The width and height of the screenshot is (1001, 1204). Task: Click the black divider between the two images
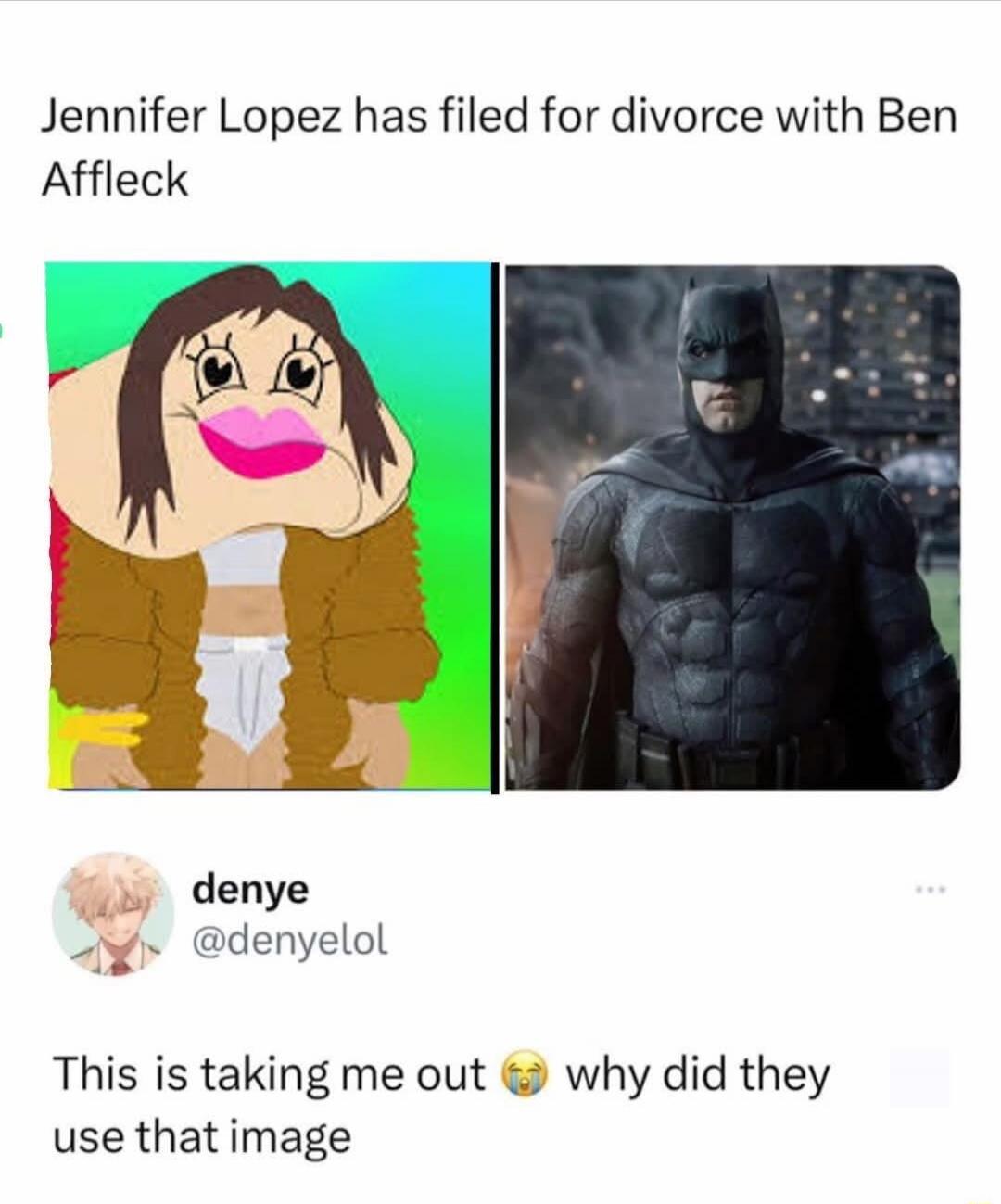click(x=495, y=528)
